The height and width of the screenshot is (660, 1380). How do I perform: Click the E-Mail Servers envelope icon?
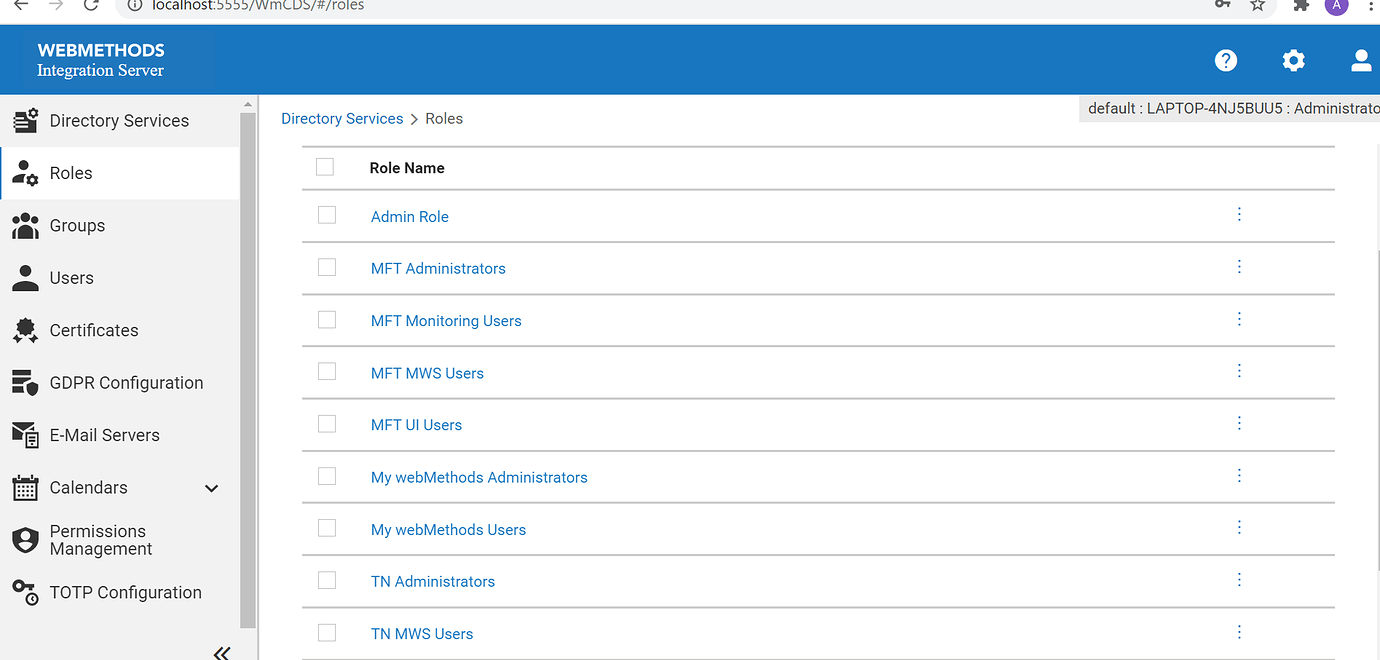(x=25, y=435)
